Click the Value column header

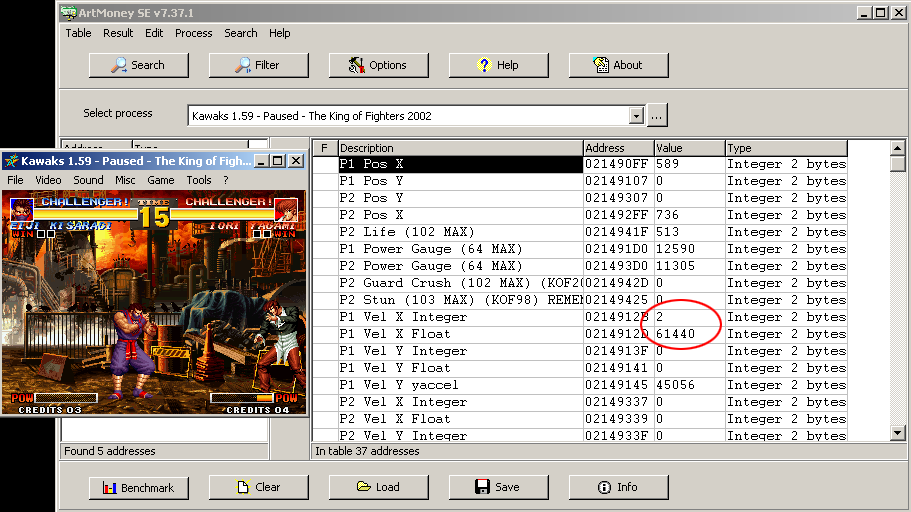click(689, 148)
